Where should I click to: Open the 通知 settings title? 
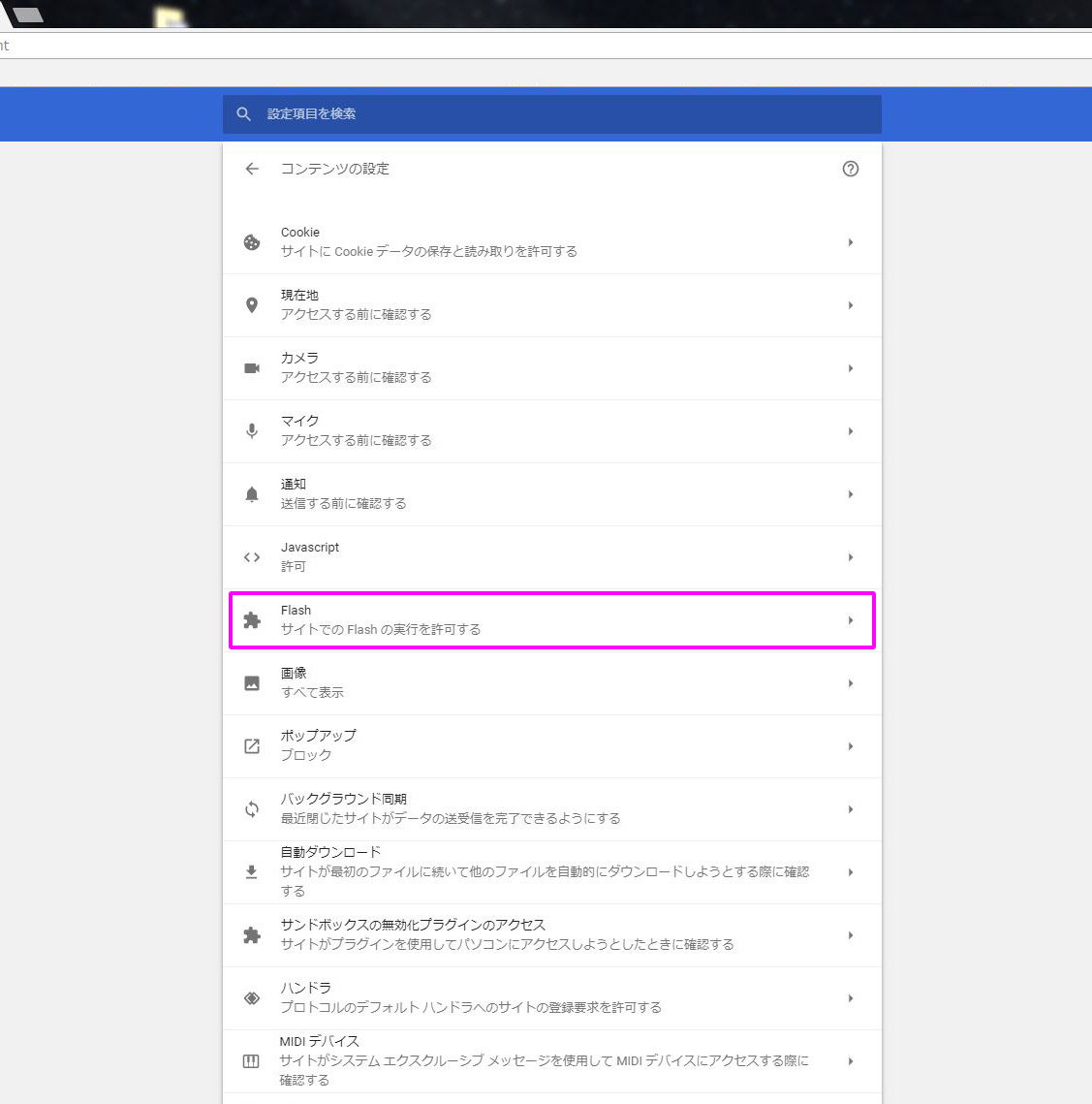(x=293, y=484)
